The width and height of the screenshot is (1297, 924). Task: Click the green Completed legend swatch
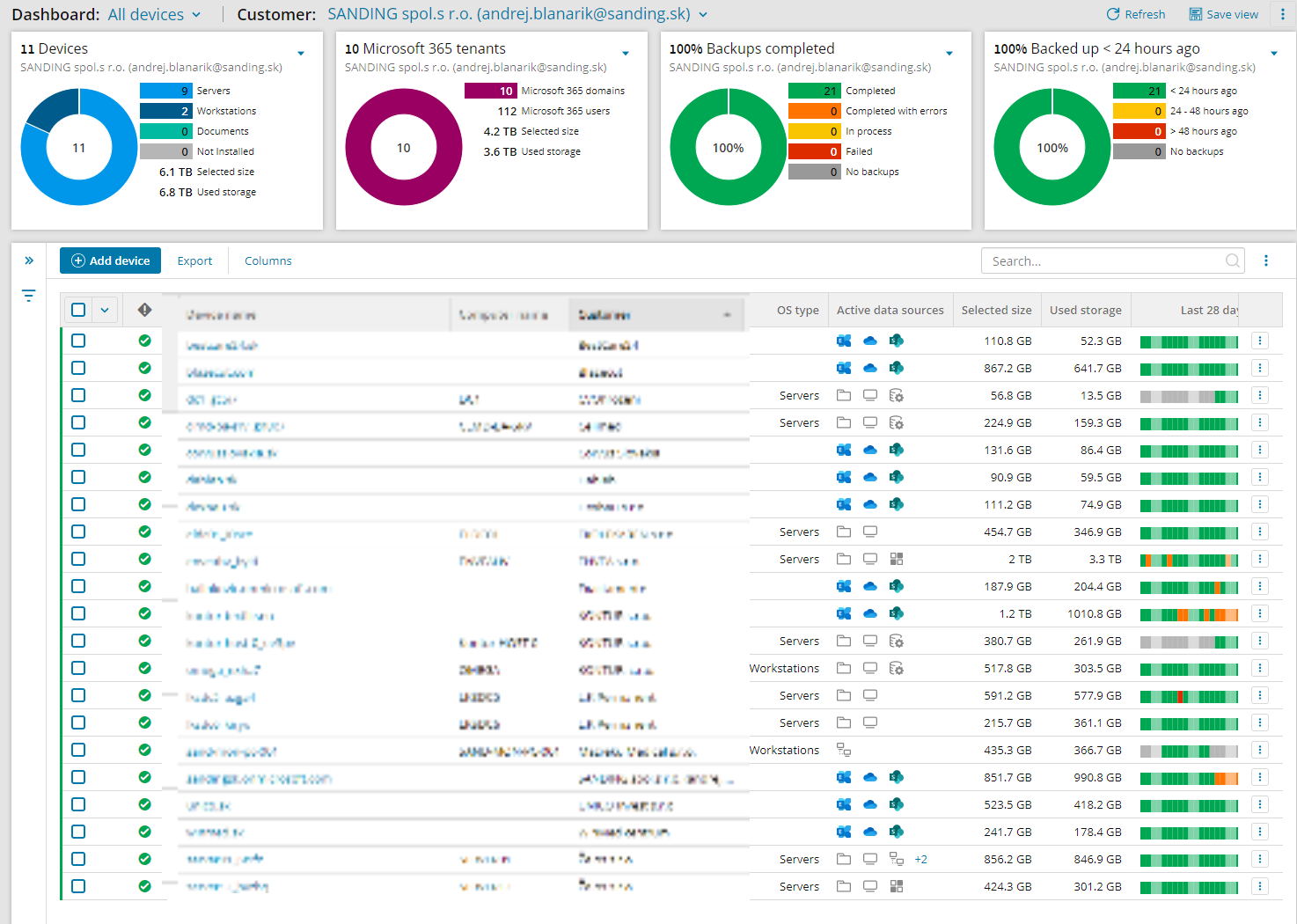(814, 91)
